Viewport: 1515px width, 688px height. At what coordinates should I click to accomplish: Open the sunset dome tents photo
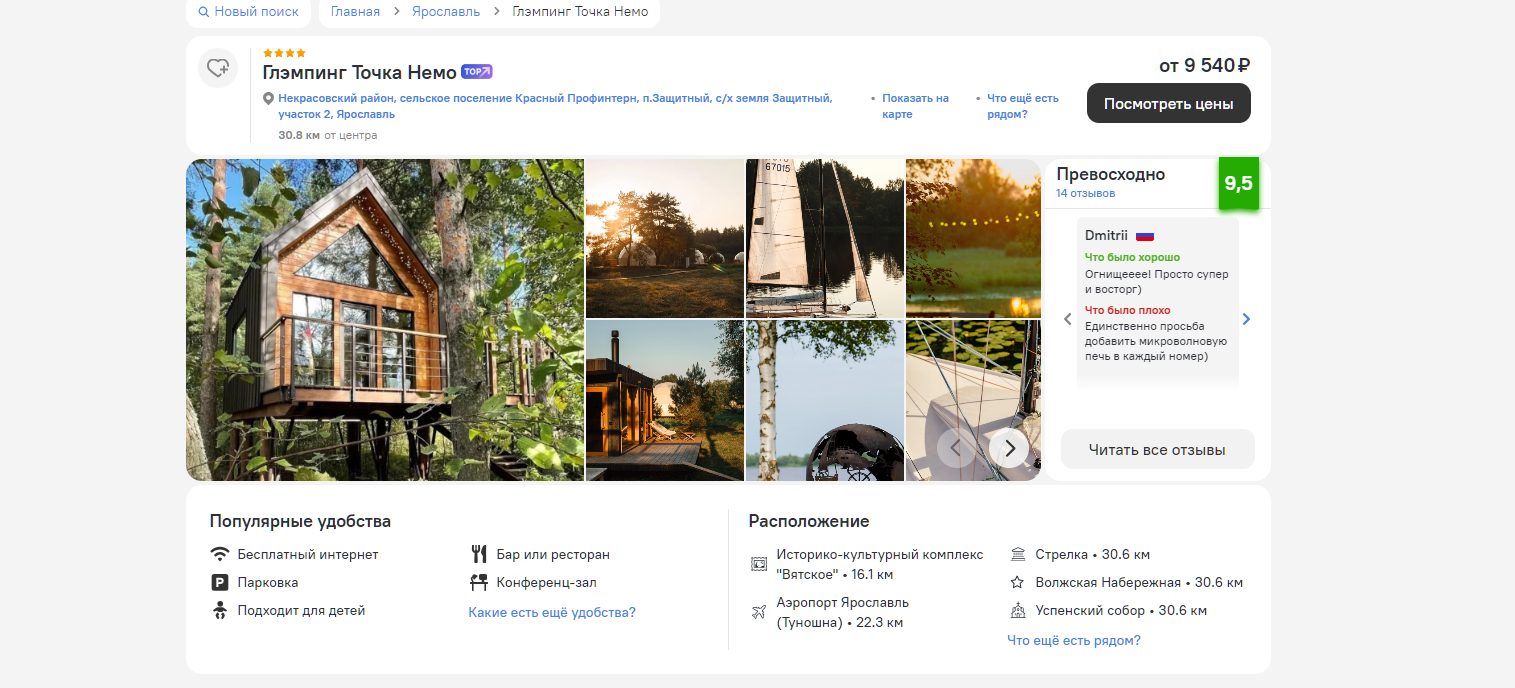(664, 238)
